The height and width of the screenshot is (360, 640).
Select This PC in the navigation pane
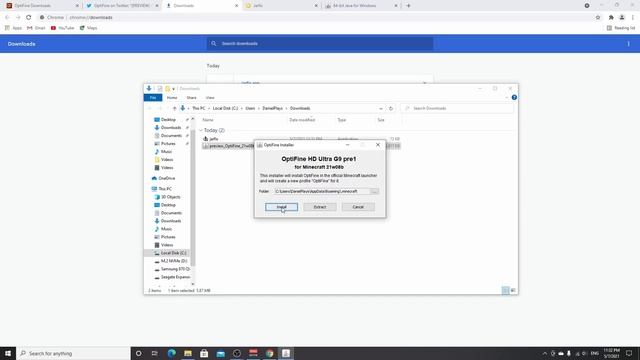point(165,189)
